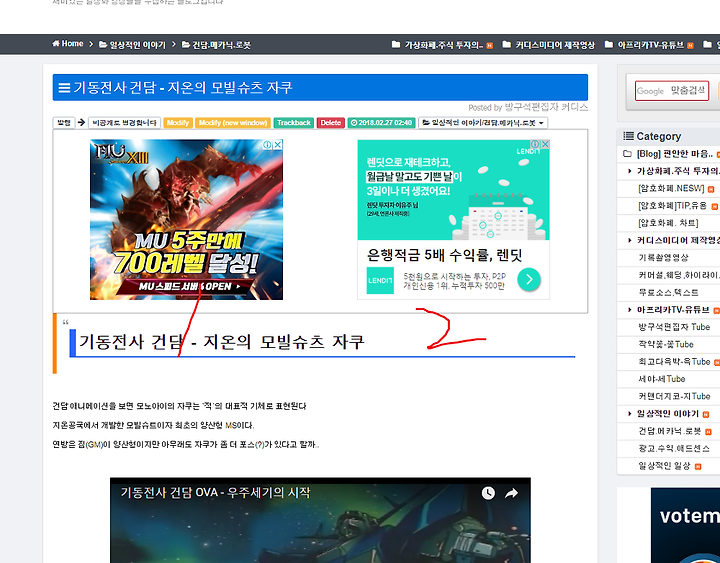Open video title 기동전사 건담 OVA - 우주세기의 시작

[x=215, y=493]
